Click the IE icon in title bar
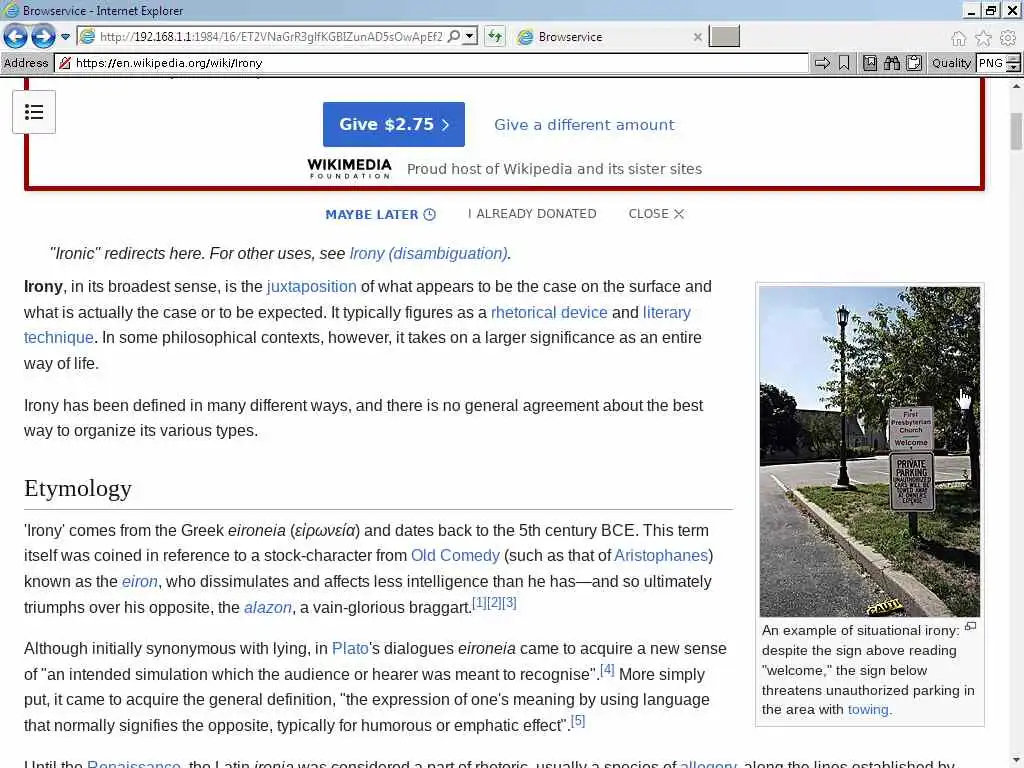 point(10,10)
